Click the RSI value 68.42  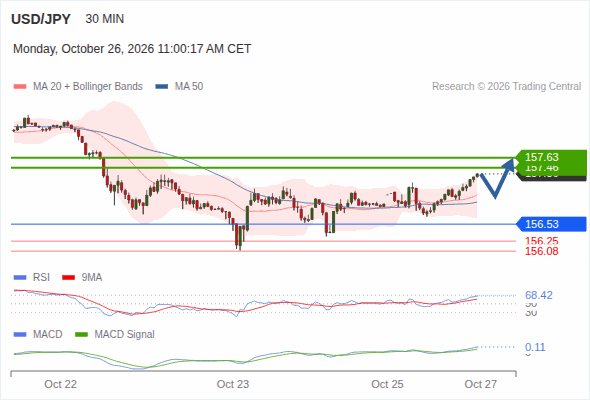pos(539,295)
